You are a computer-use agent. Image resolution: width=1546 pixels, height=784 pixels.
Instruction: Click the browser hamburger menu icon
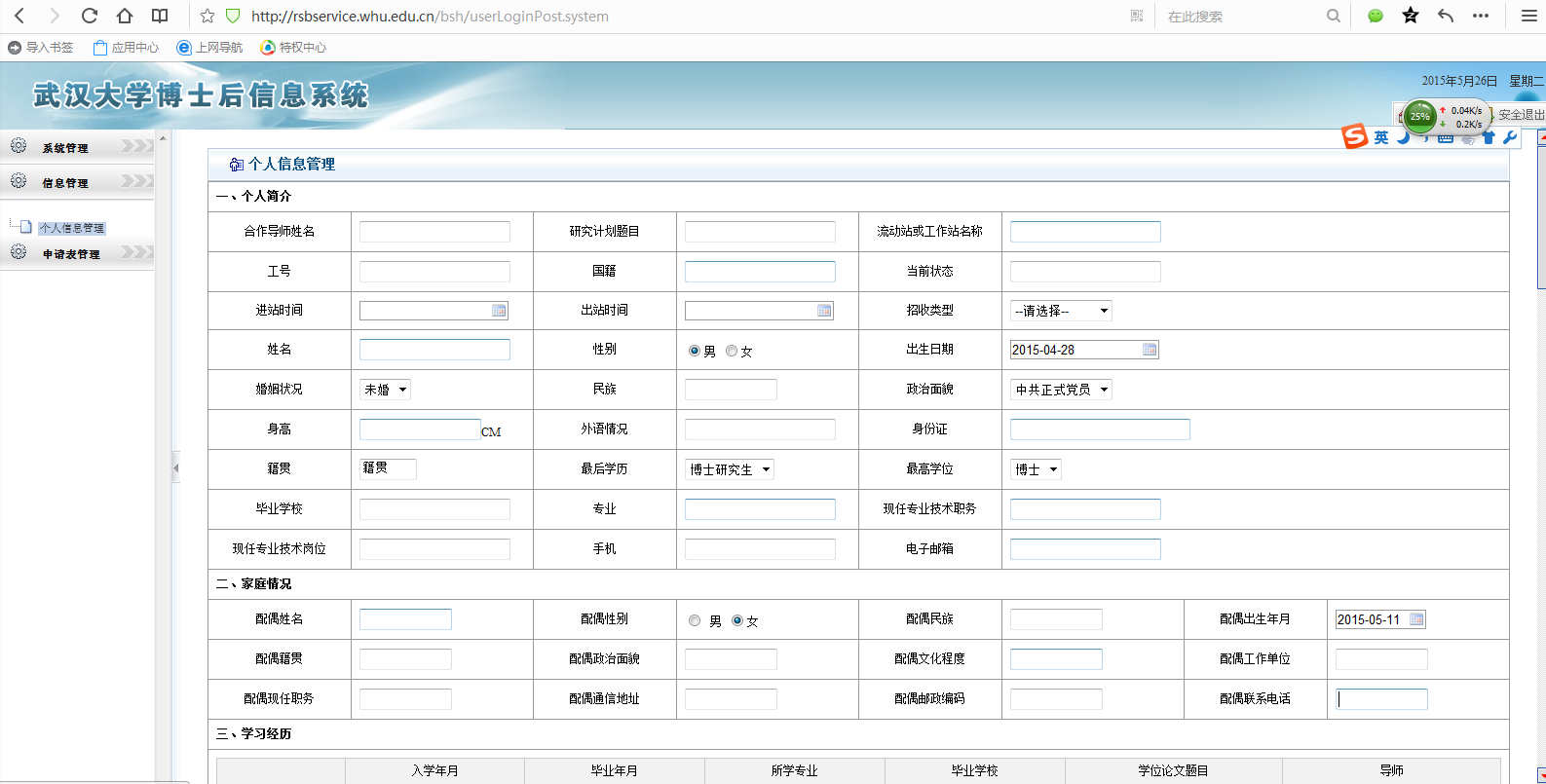[x=1528, y=16]
